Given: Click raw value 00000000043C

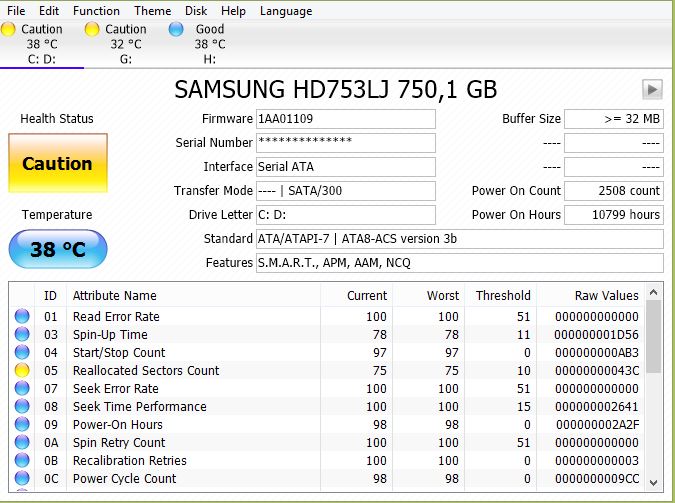Looking at the screenshot, I should click(597, 370).
